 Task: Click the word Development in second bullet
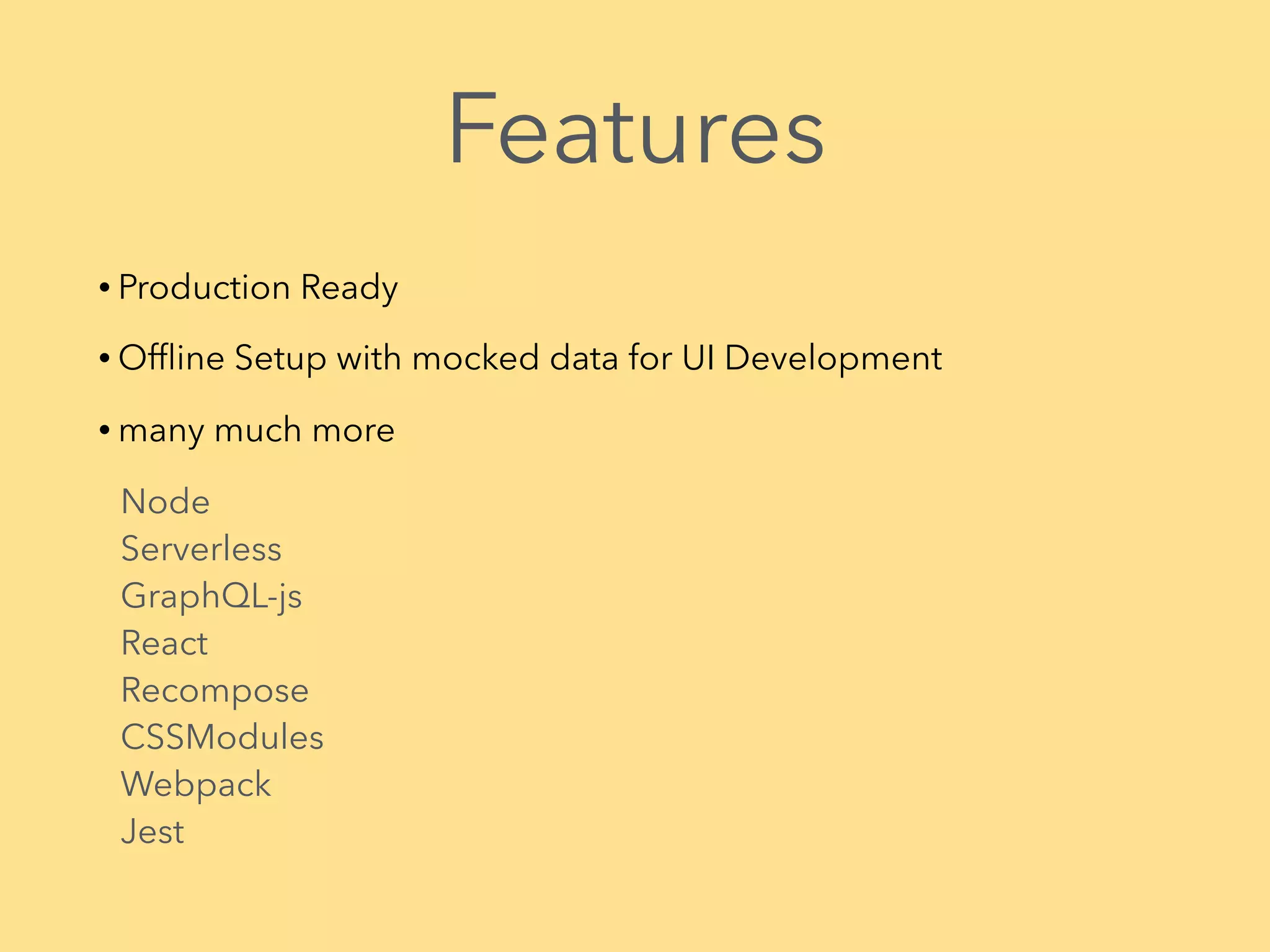point(833,358)
